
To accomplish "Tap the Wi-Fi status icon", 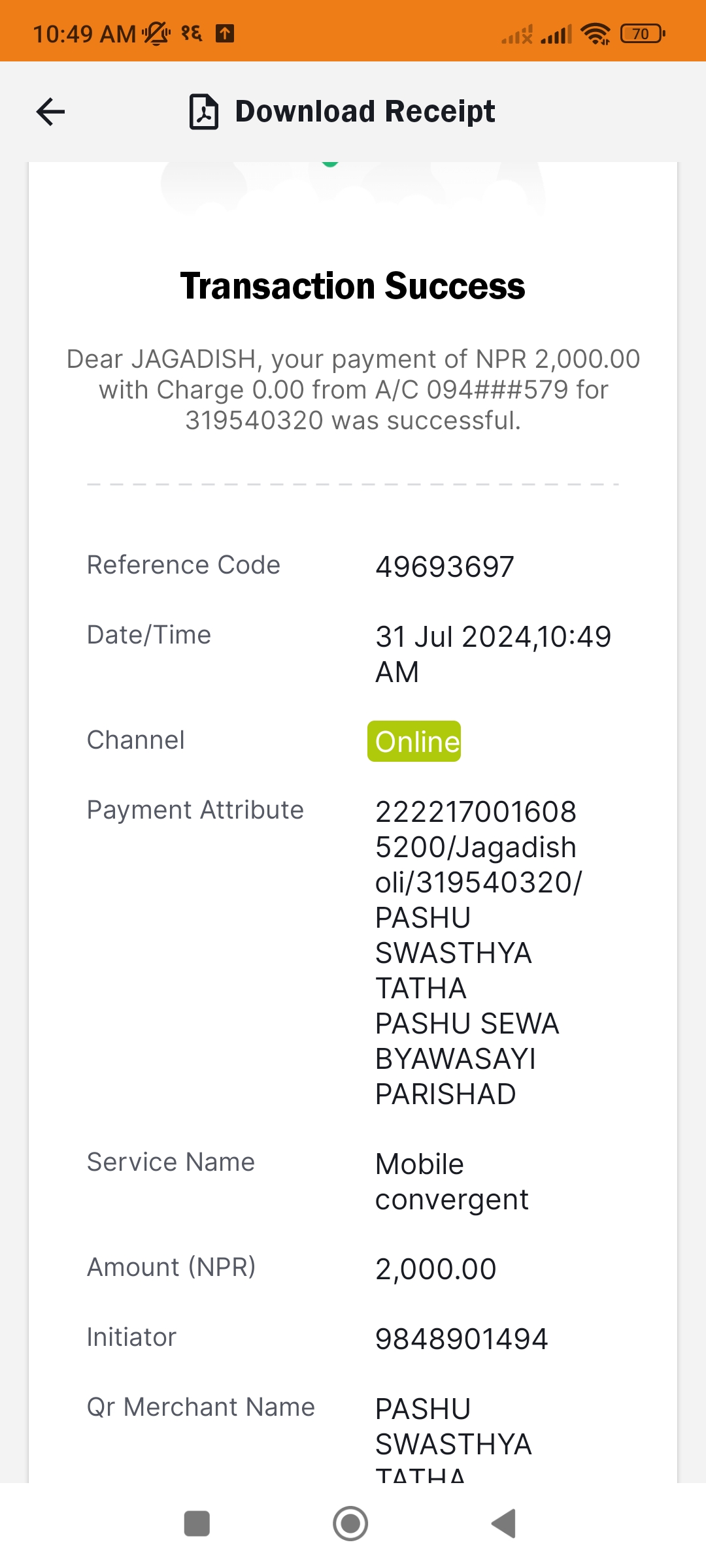I will (596, 33).
